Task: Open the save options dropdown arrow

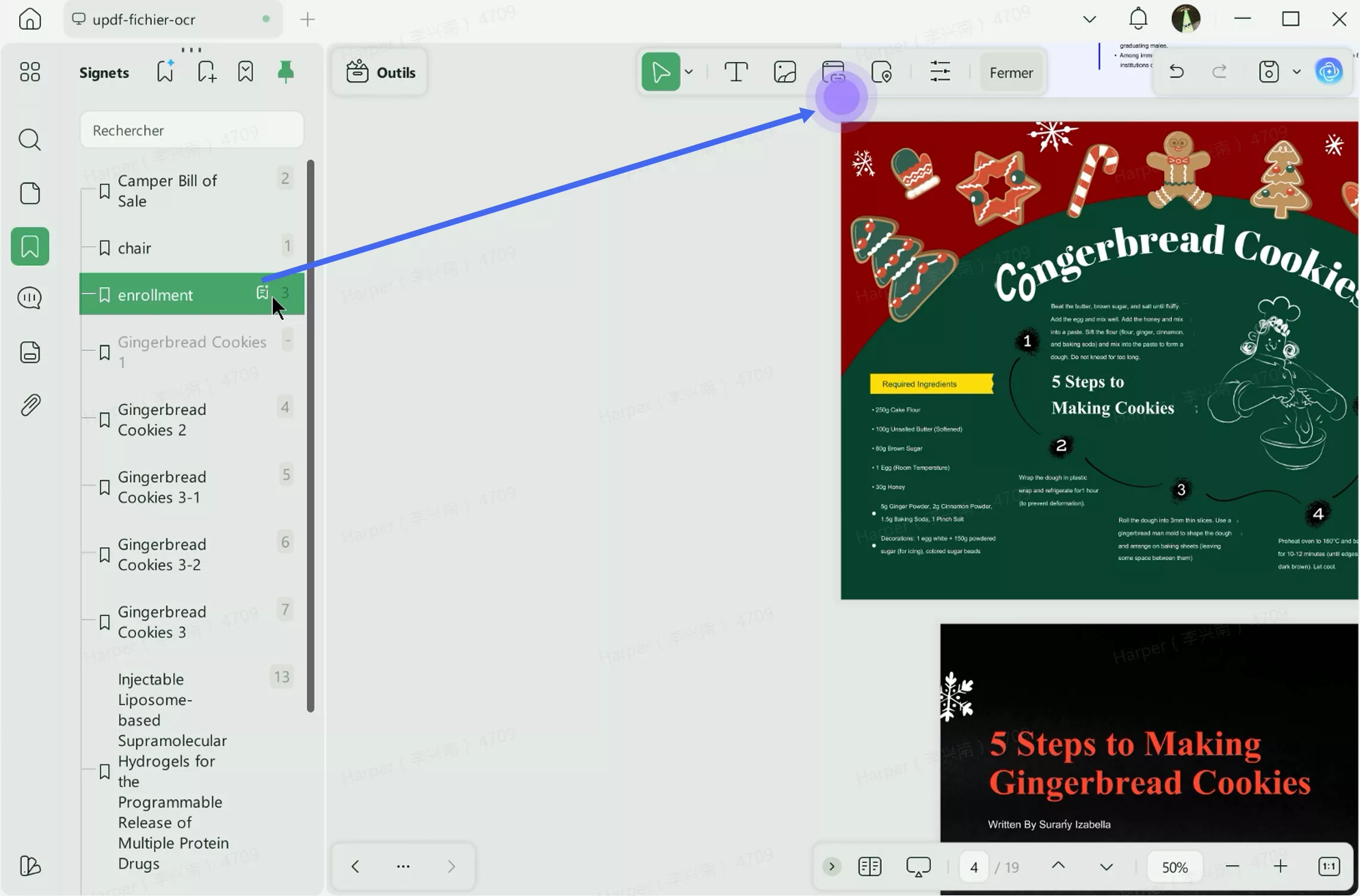Action: [x=1296, y=72]
